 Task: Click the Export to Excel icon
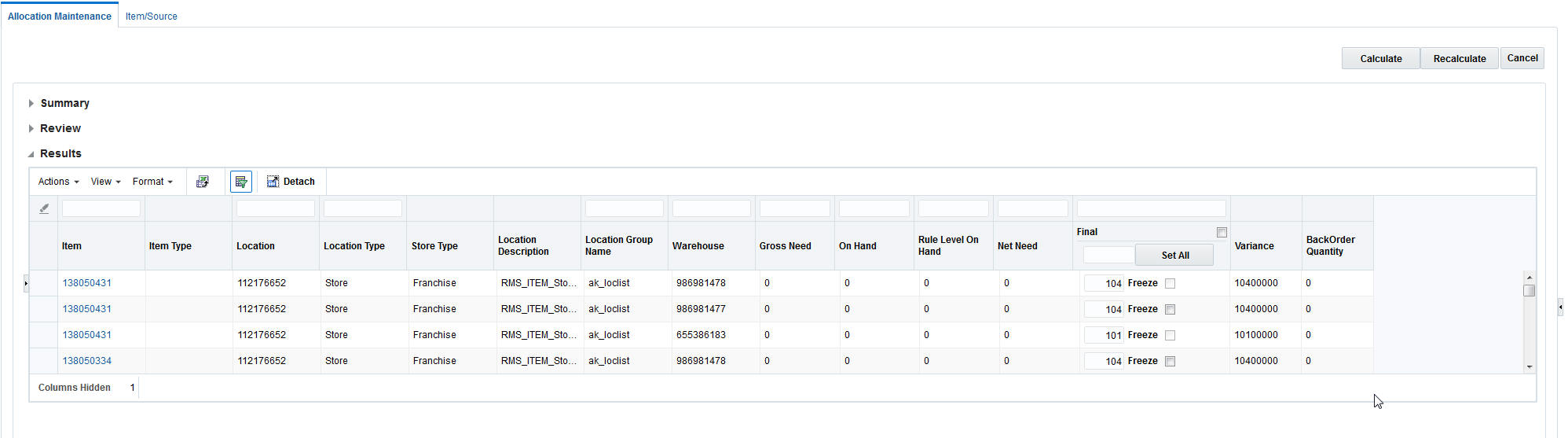[203, 182]
